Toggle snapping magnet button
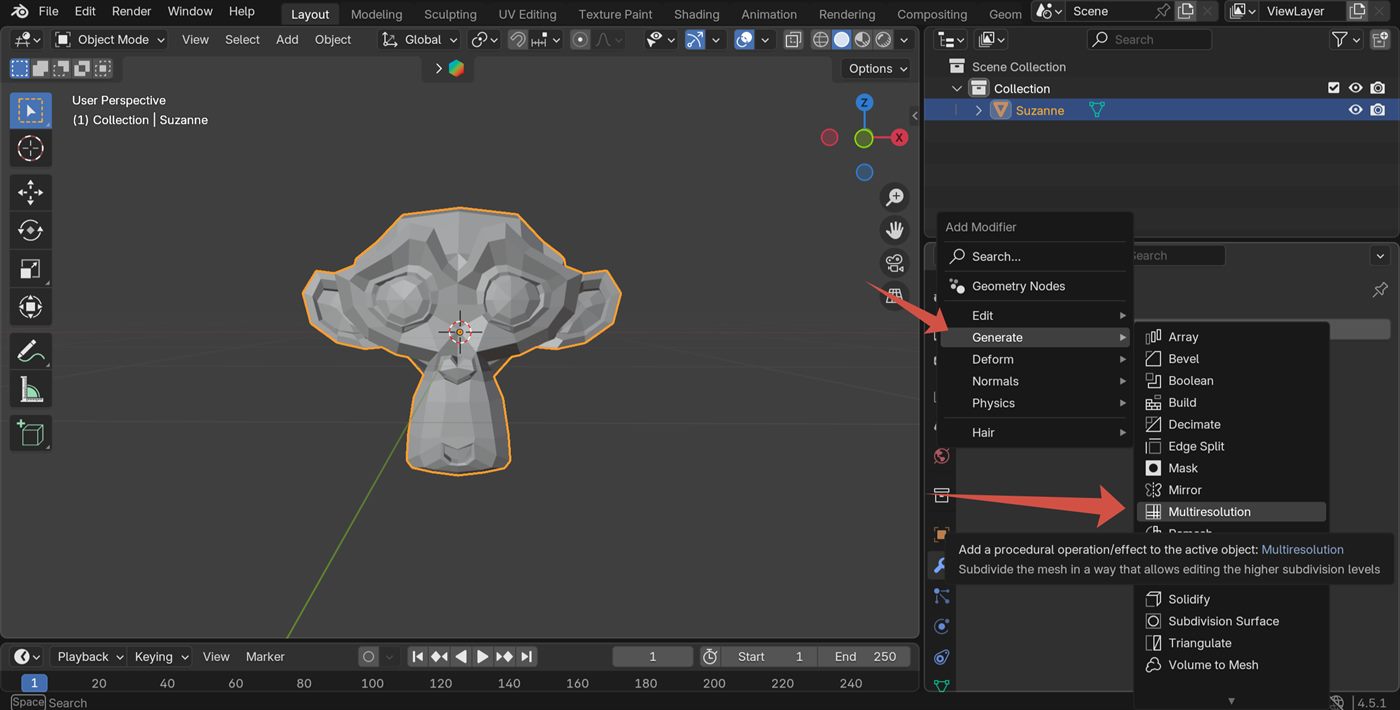Screen dimensions: 1400x710 click(x=518, y=39)
